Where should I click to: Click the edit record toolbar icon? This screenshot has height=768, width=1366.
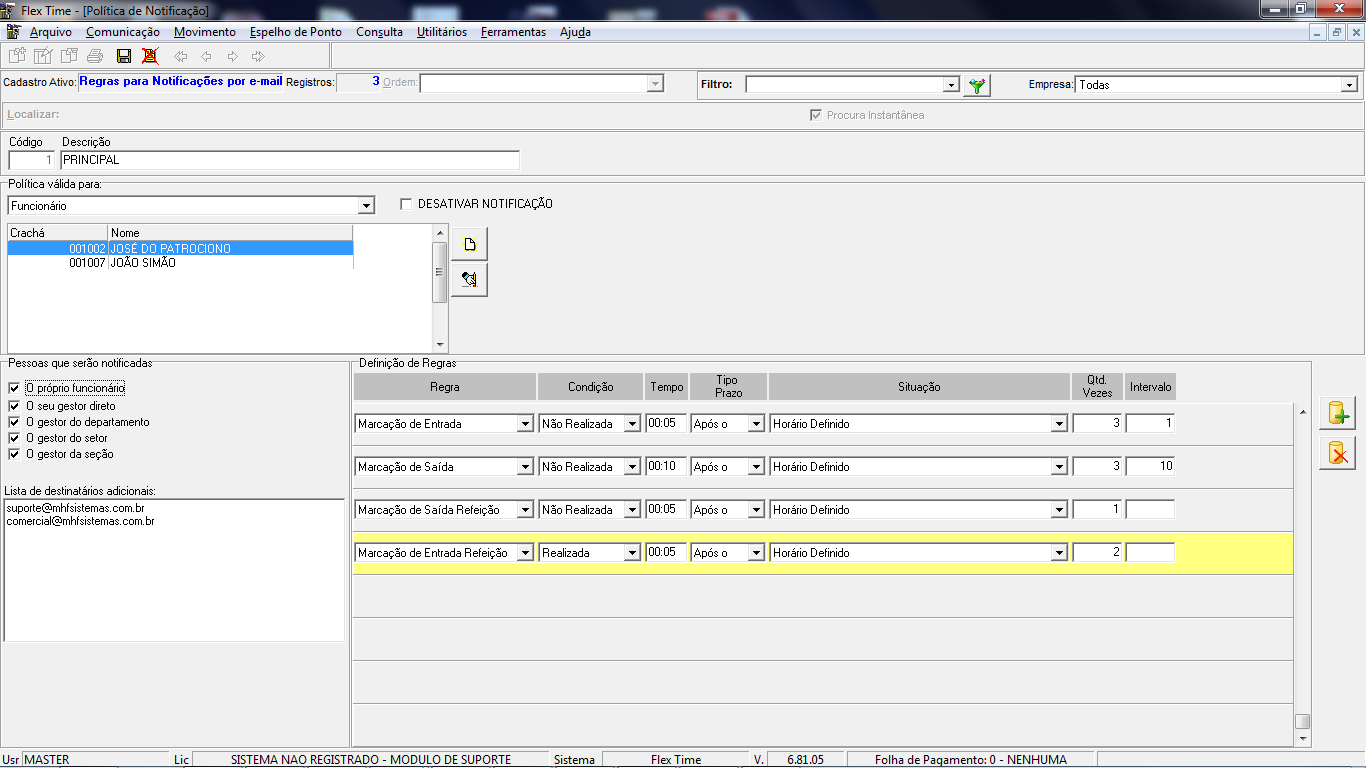(43, 56)
